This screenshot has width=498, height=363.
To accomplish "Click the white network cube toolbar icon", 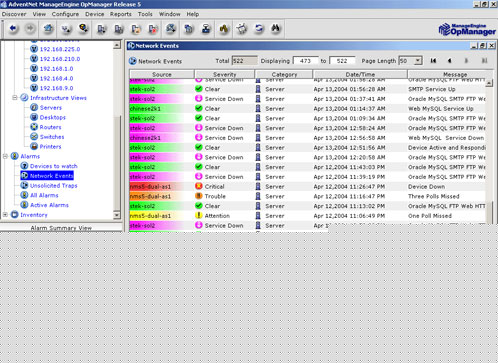I will click(242, 29).
